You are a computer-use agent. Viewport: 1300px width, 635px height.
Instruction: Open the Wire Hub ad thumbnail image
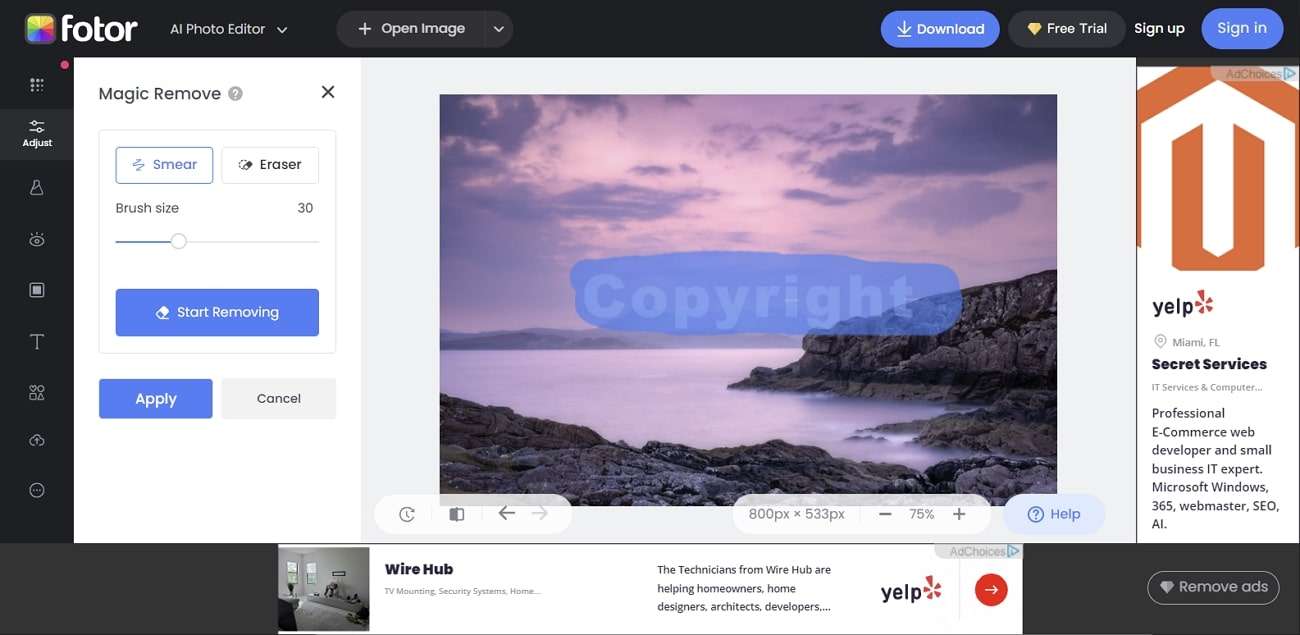[x=324, y=588]
